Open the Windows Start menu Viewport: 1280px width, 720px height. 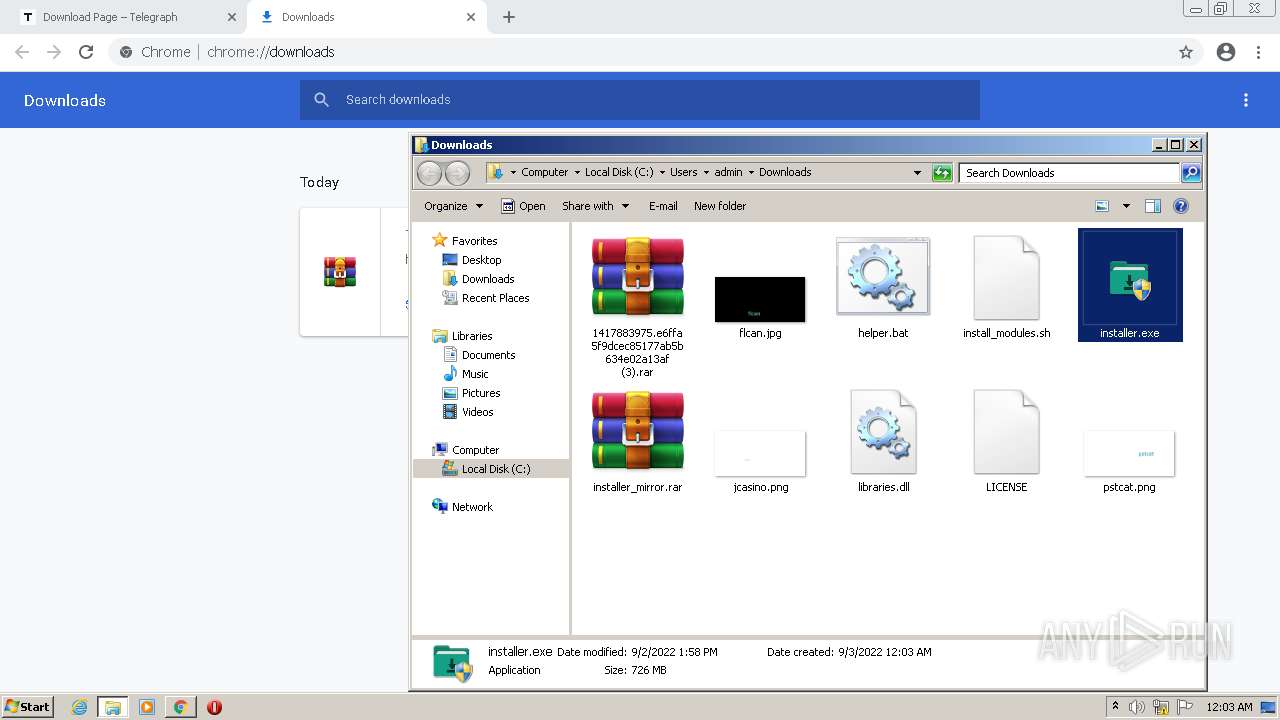click(x=28, y=707)
